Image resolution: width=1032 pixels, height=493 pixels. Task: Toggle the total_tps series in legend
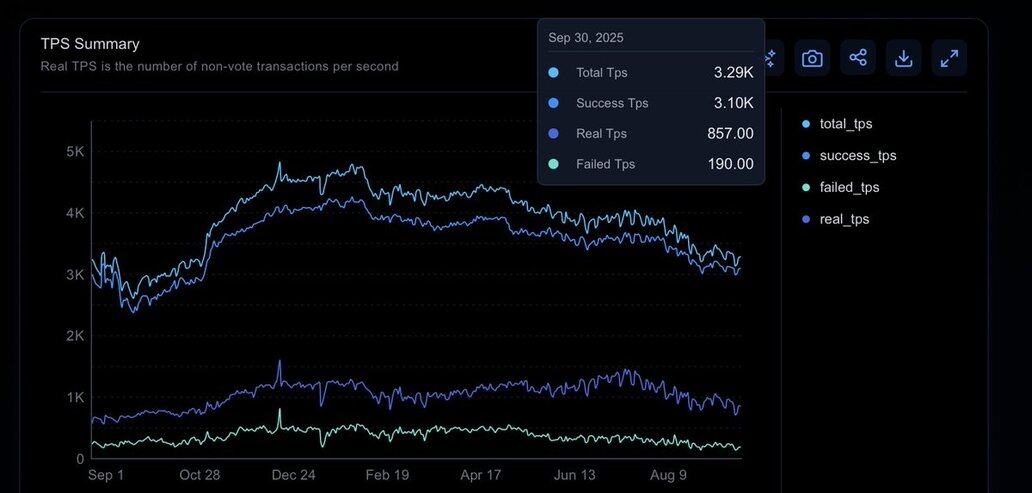[845, 124]
